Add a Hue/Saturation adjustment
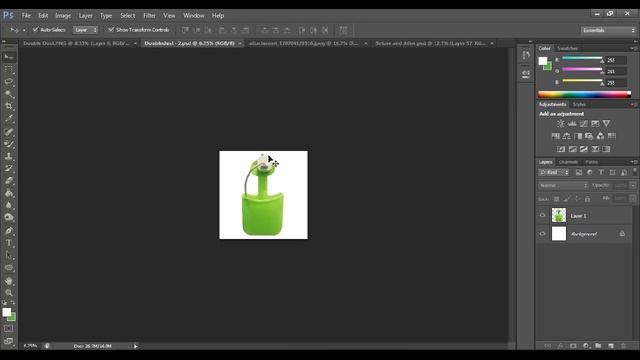 [x=556, y=136]
